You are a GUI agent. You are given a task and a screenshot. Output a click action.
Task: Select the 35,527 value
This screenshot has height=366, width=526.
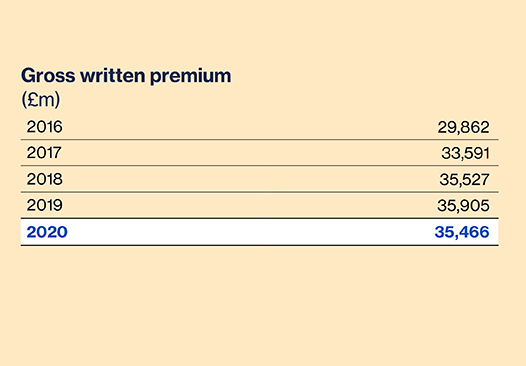tap(464, 179)
